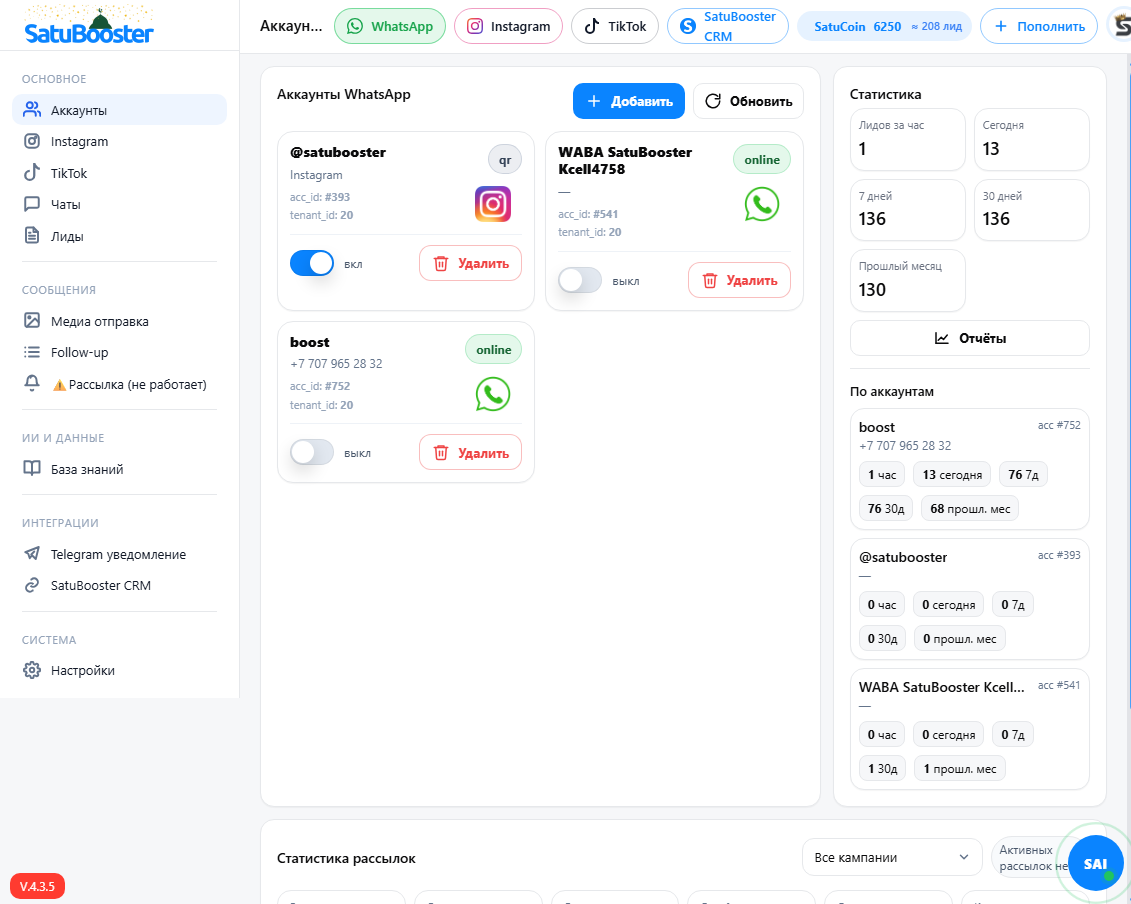1131x904 pixels.
Task: Click the Добавить button
Action: pyautogui.click(x=628, y=101)
